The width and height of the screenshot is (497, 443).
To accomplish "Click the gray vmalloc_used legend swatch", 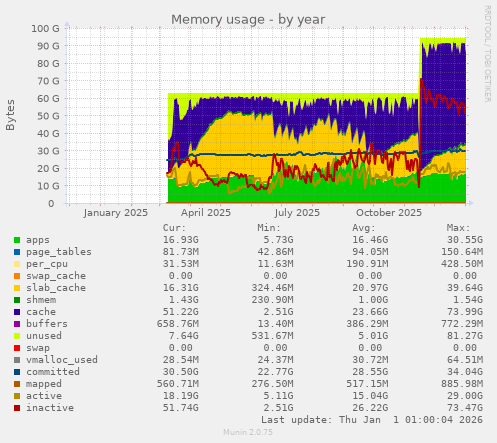I will [x=17, y=360].
